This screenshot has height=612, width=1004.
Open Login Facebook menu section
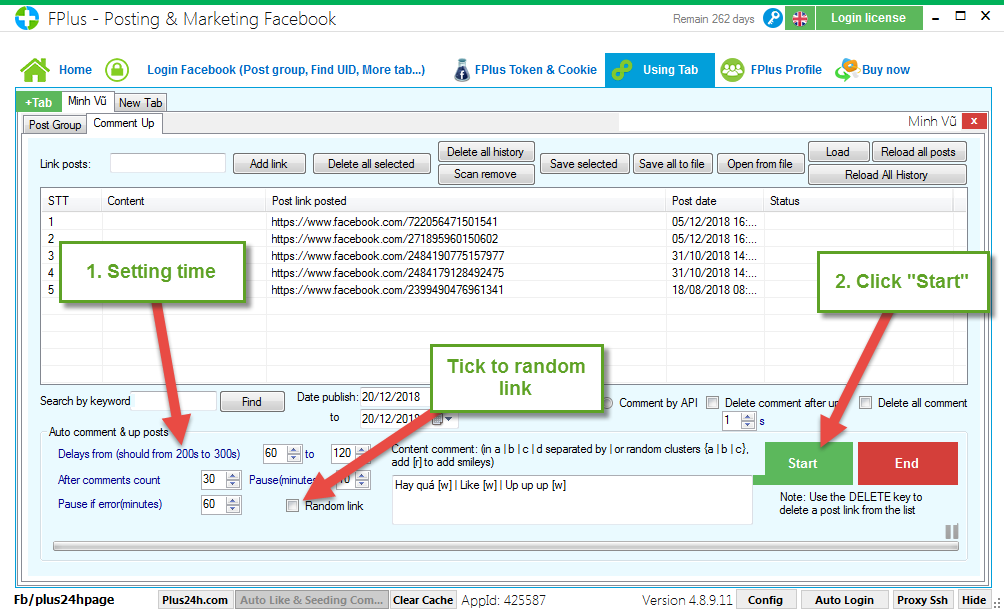tap(286, 70)
